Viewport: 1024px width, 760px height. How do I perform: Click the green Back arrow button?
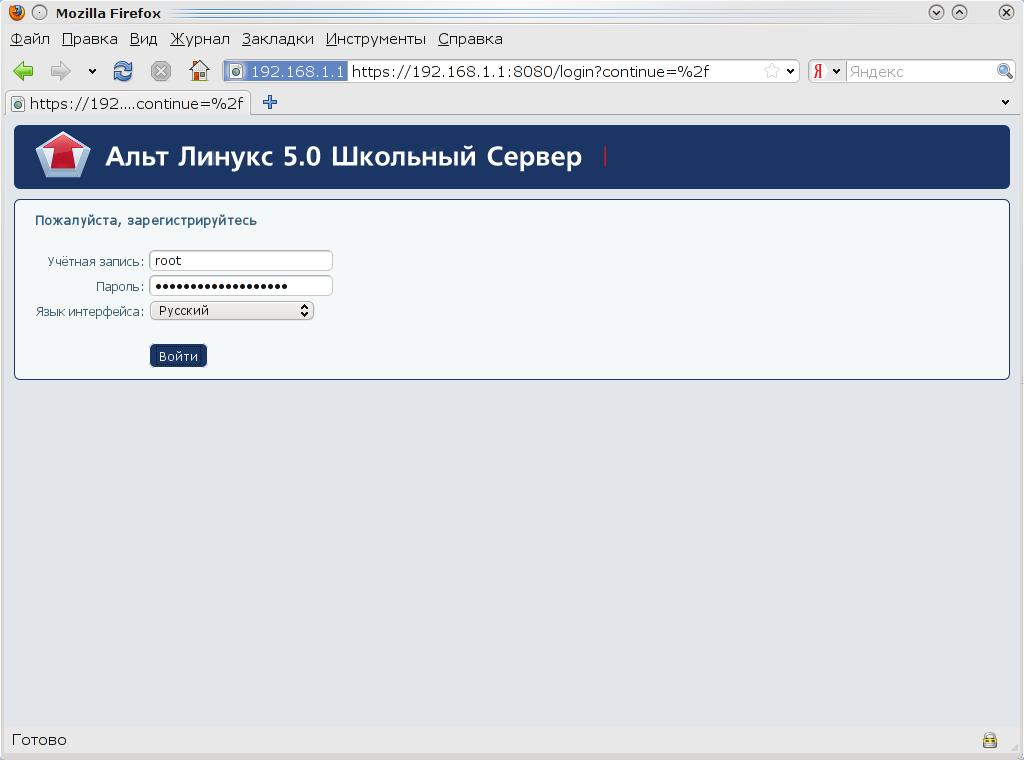[x=24, y=71]
